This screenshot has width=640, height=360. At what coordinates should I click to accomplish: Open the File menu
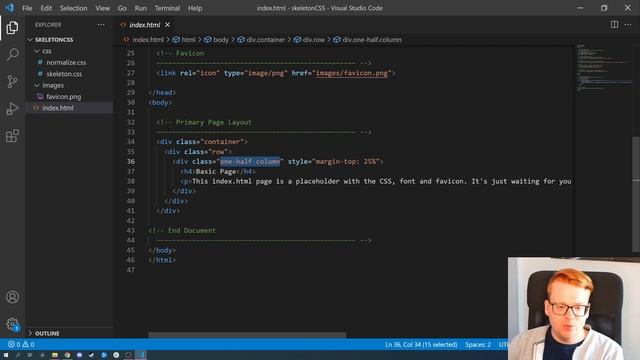tap(27, 8)
